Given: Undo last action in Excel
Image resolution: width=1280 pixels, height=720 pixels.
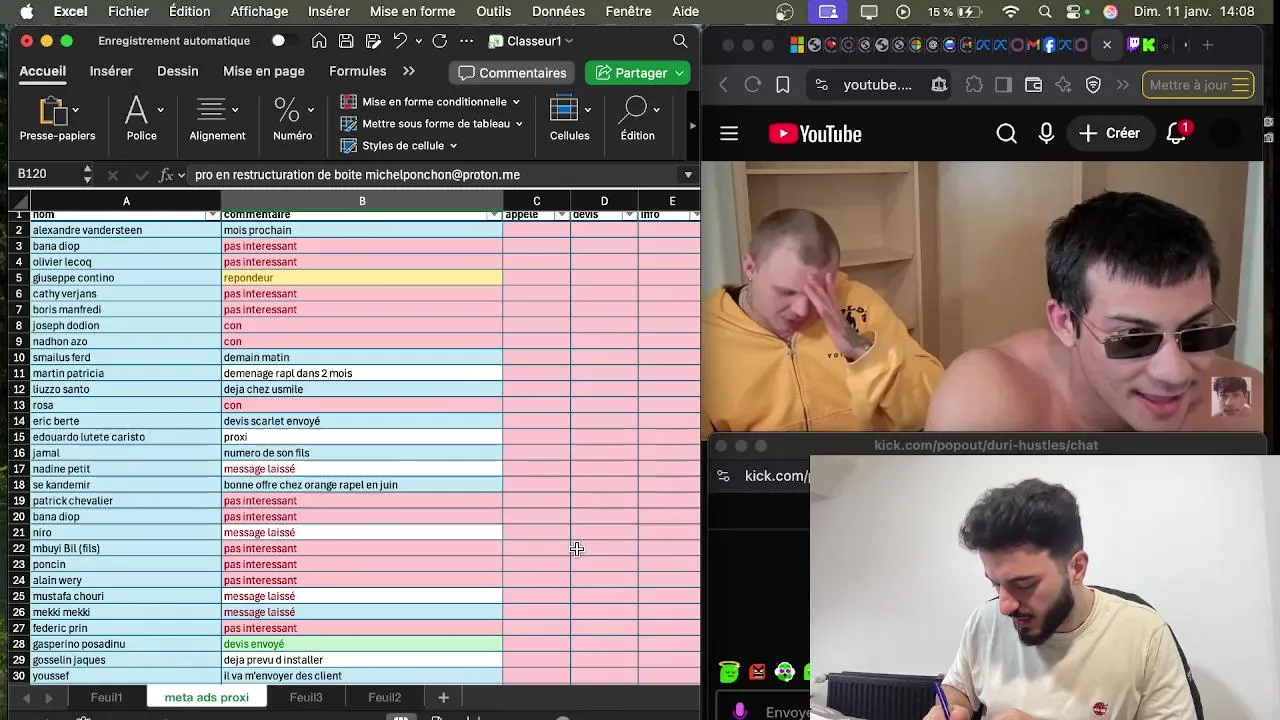Looking at the screenshot, I should (x=400, y=41).
